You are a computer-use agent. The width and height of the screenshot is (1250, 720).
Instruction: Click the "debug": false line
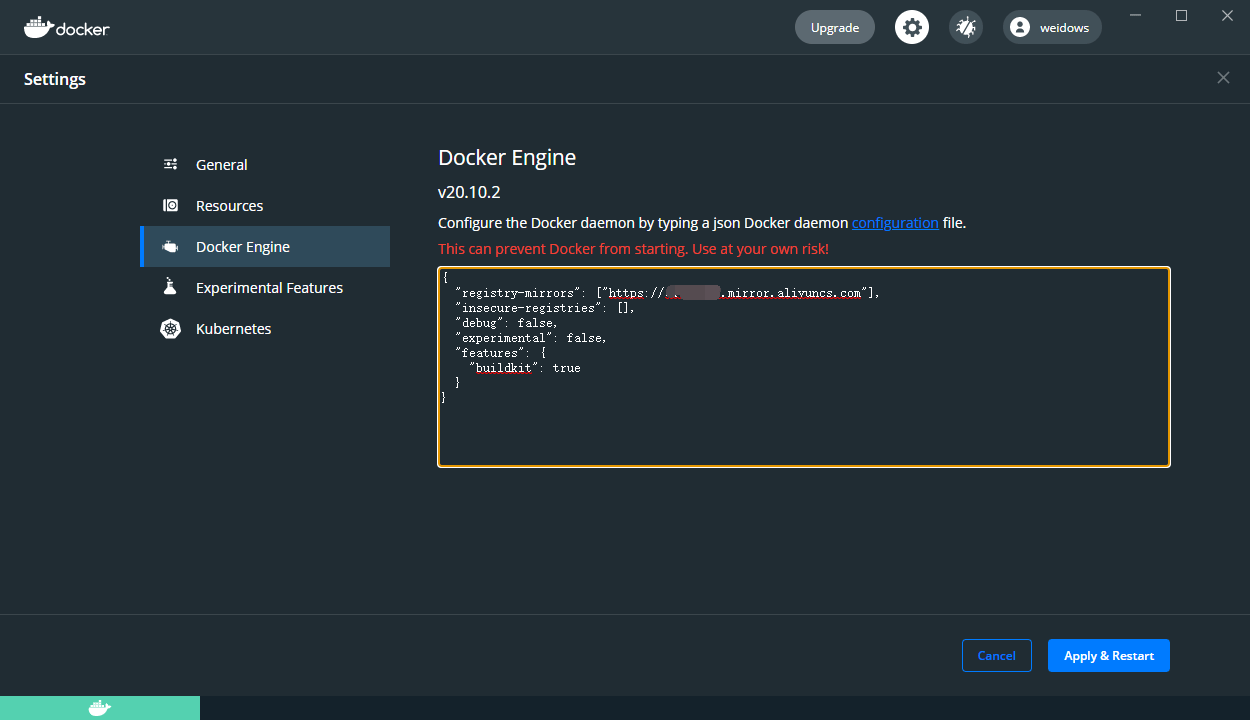pos(506,323)
